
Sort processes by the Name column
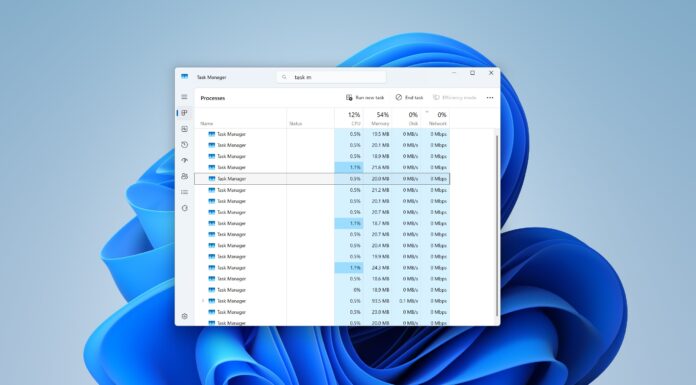[241, 118]
